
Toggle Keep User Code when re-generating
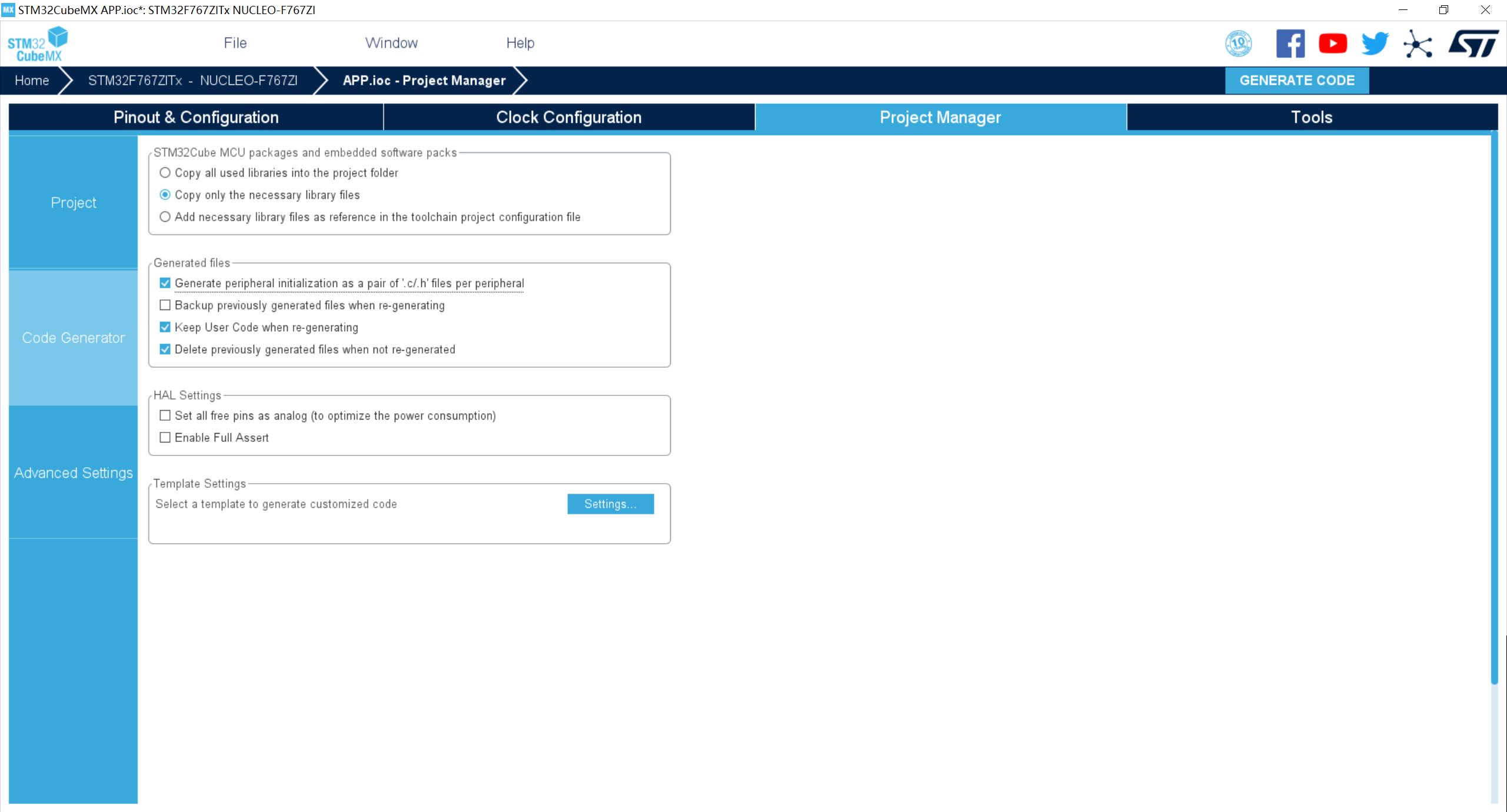[x=165, y=327]
